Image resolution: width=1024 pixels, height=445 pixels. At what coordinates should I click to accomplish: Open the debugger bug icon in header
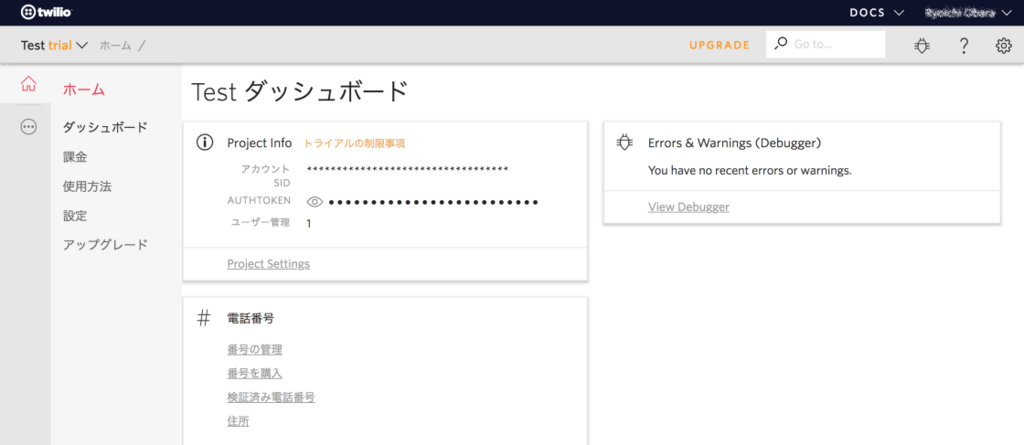point(921,45)
